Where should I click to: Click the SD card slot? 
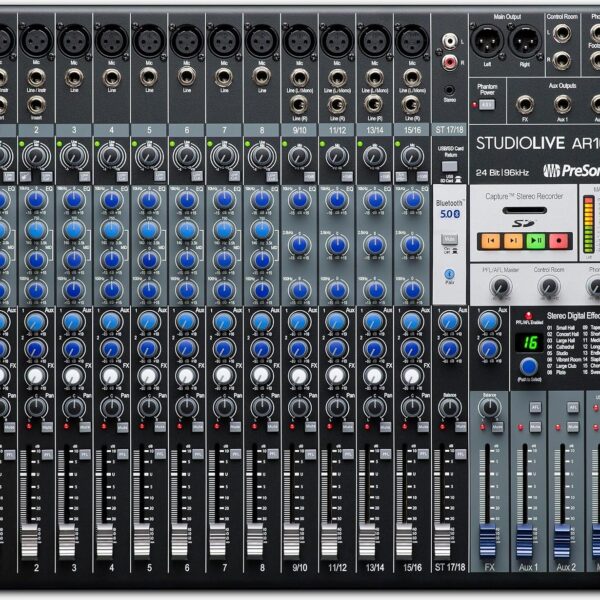coord(525,210)
